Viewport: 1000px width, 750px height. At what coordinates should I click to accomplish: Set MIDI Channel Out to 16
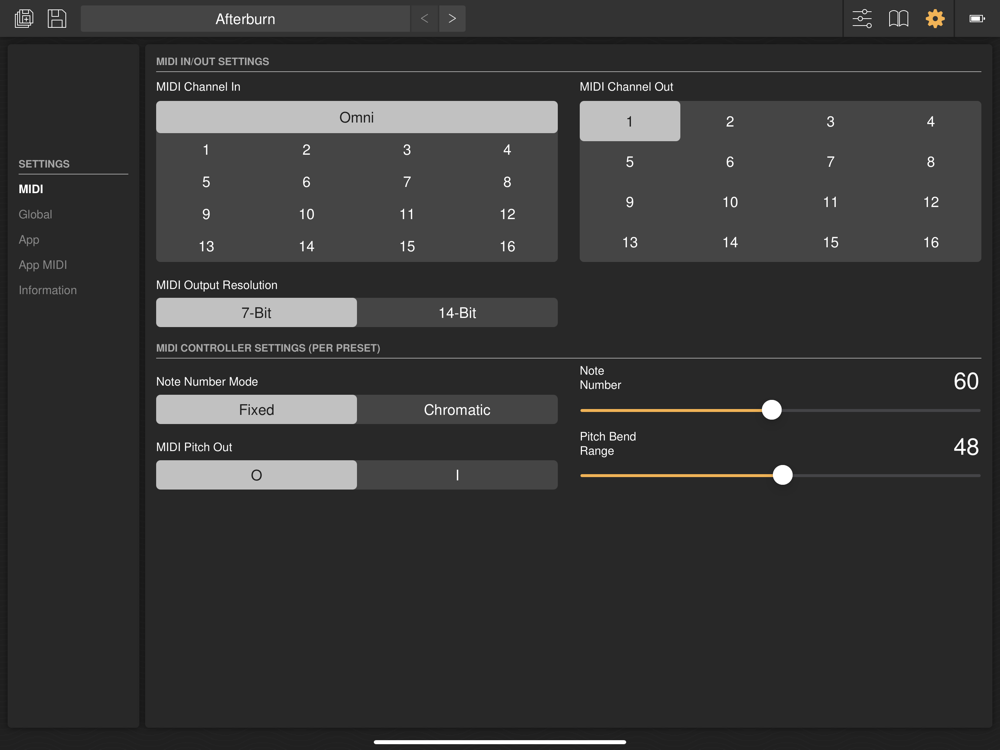coord(930,242)
